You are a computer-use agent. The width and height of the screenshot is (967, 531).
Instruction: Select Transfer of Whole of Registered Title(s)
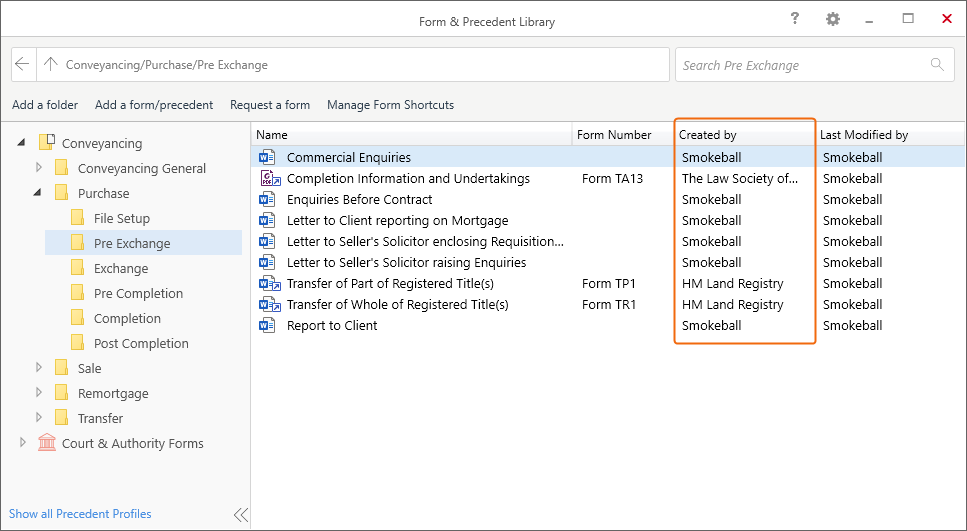(398, 304)
